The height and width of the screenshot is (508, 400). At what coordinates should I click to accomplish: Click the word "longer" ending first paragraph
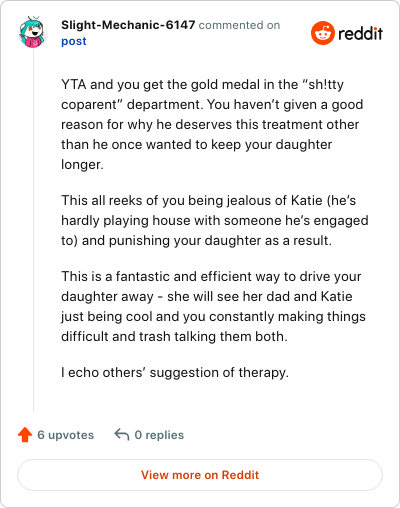click(x=80, y=165)
